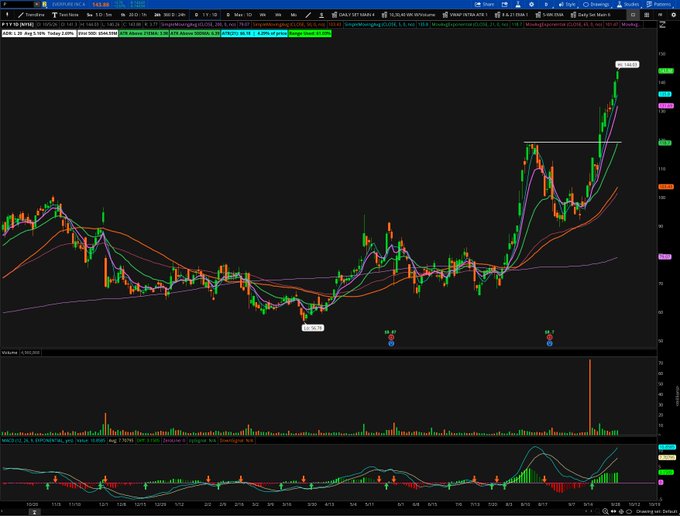Click the round icon at the toolbar end

point(673,15)
